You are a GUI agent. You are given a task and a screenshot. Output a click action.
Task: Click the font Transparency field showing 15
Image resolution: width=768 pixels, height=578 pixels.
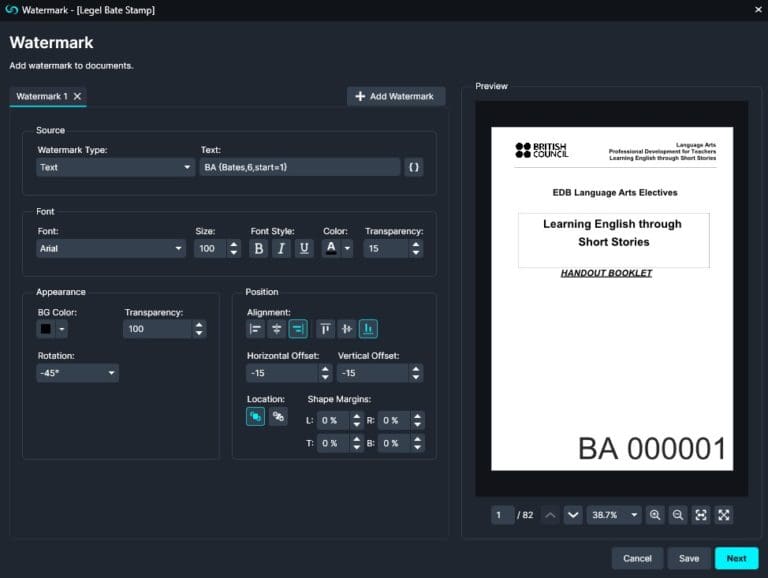point(386,248)
